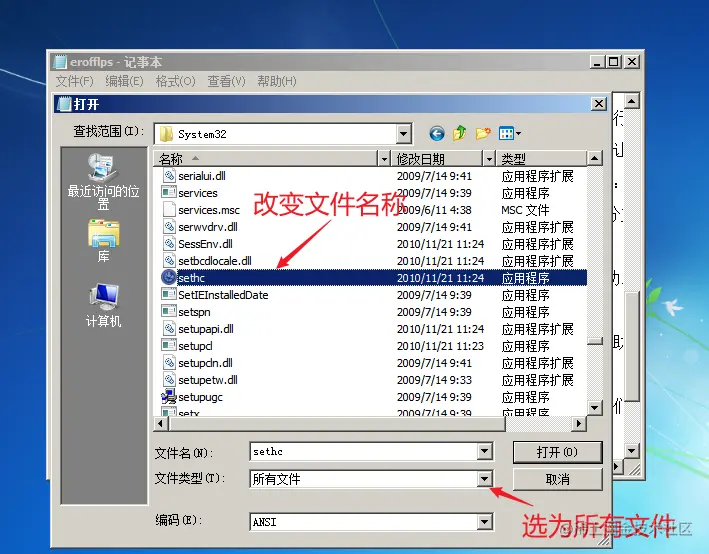This screenshot has width=709, height=554.
Task: Click the sethc application icon
Action: tap(169, 277)
